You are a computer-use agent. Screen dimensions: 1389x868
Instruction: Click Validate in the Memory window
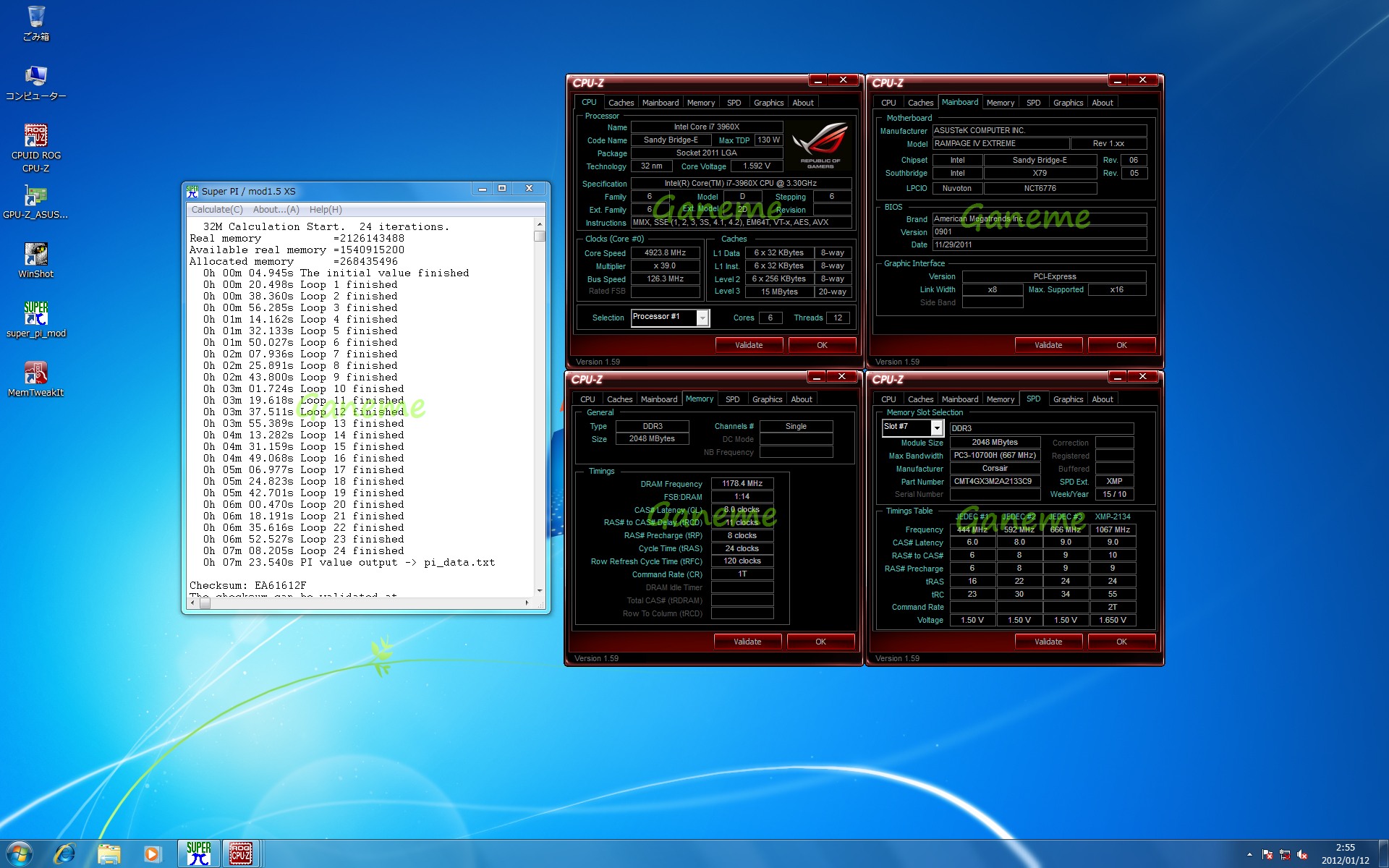pyautogui.click(x=747, y=642)
